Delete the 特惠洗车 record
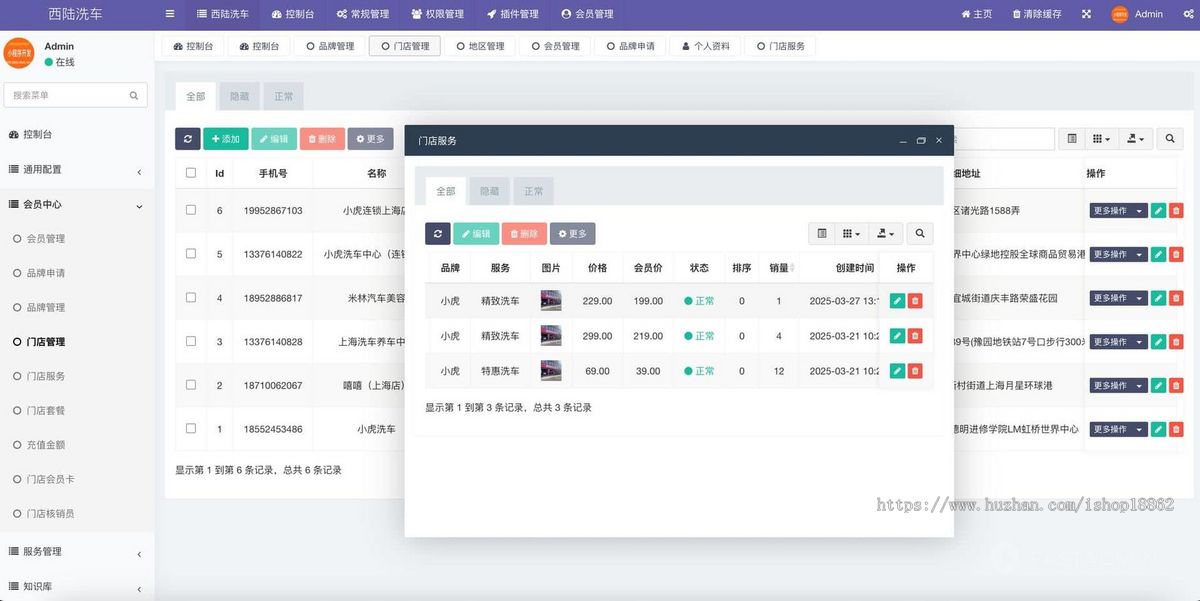The height and width of the screenshot is (601, 1200). [x=915, y=370]
